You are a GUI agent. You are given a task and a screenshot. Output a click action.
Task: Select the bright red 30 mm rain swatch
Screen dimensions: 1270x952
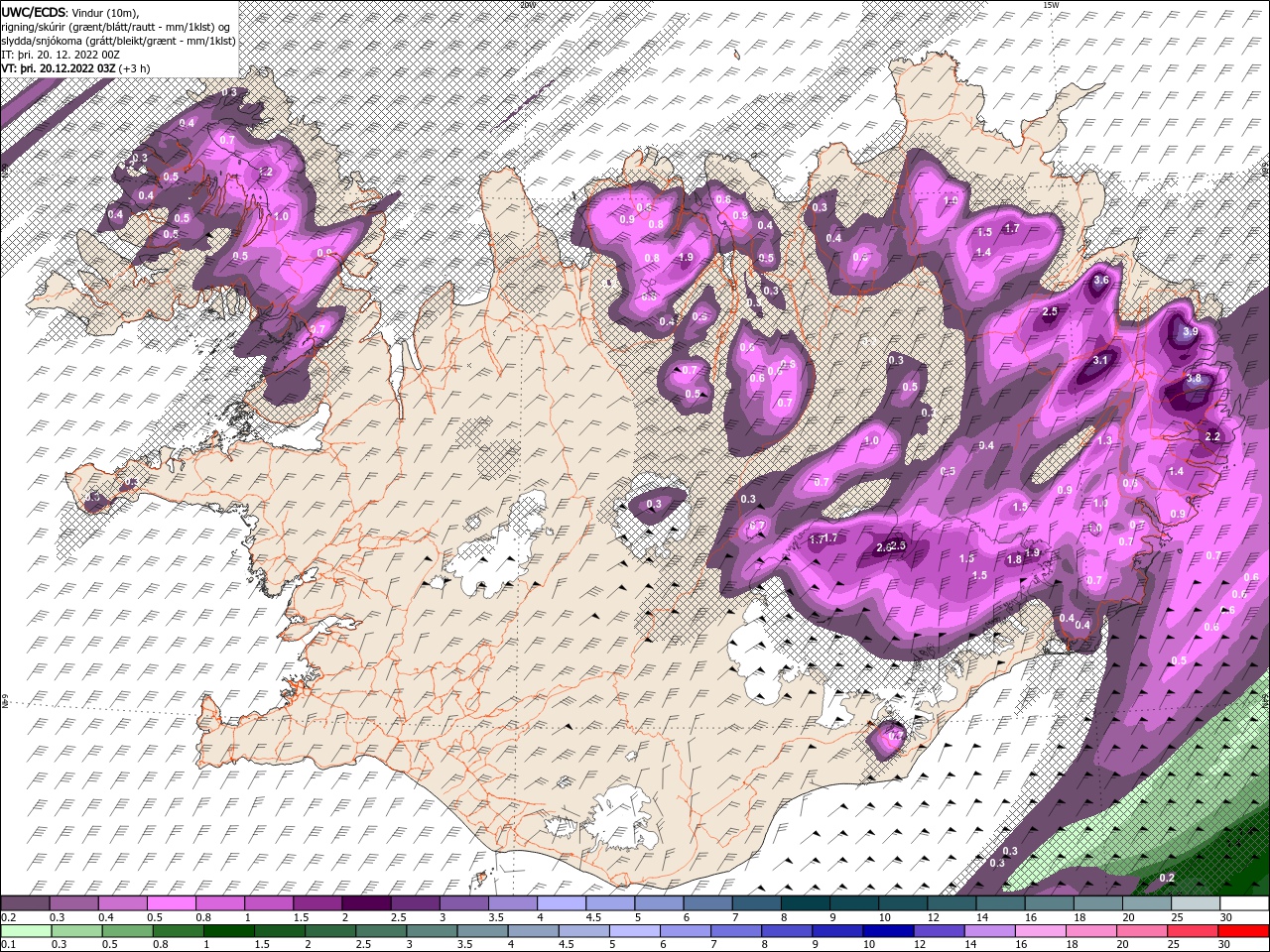[1244, 930]
